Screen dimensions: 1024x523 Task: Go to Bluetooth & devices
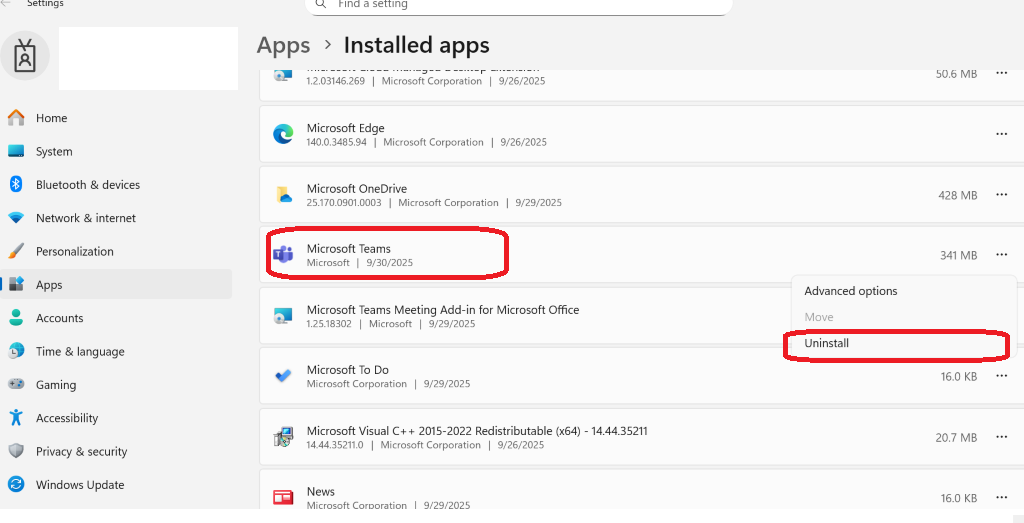(x=116, y=185)
